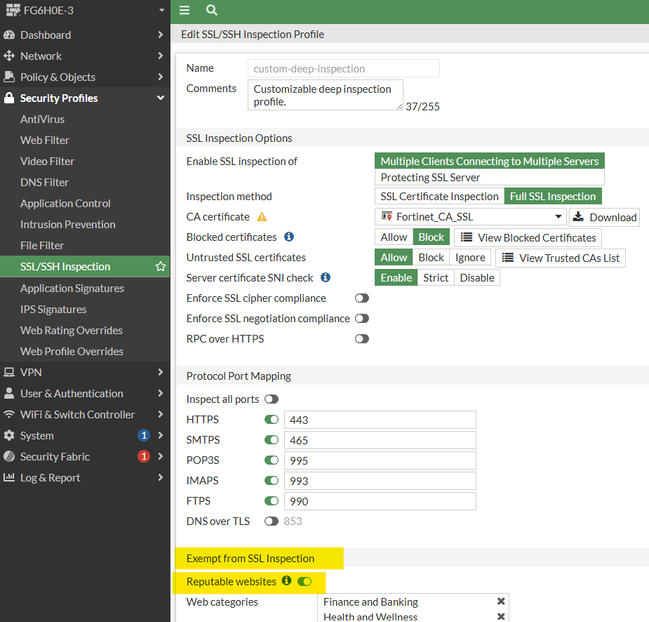Click the warning icon beside CA certificate
This screenshot has height=622, width=649.
[x=262, y=217]
